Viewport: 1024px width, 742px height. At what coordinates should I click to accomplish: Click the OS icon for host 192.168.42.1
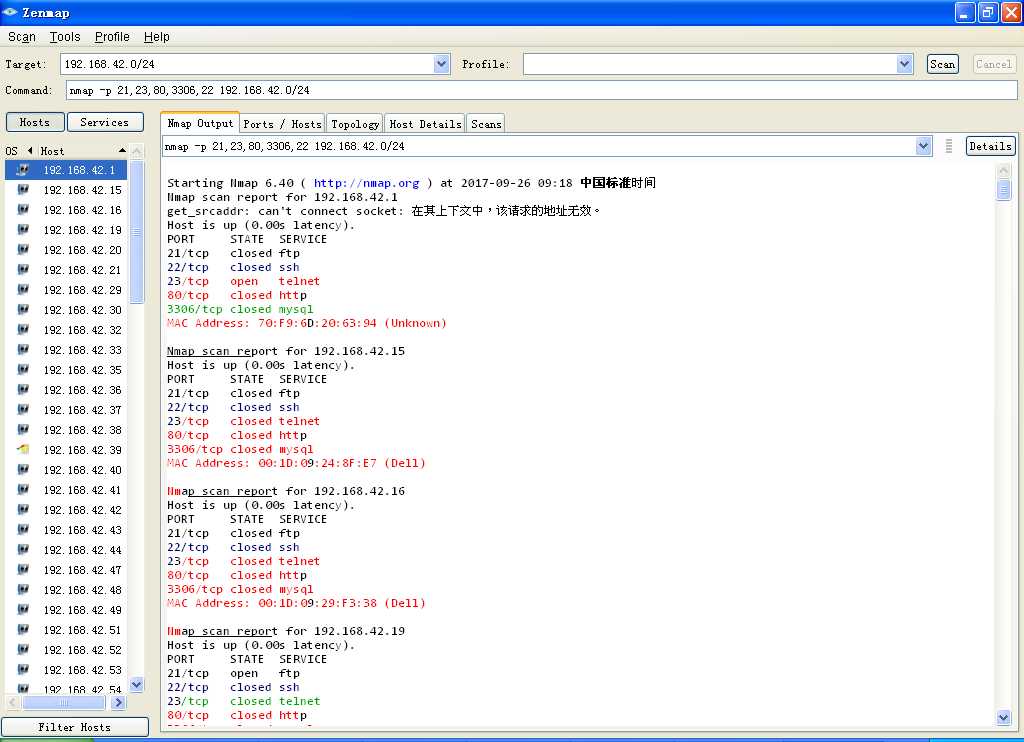click(x=23, y=170)
